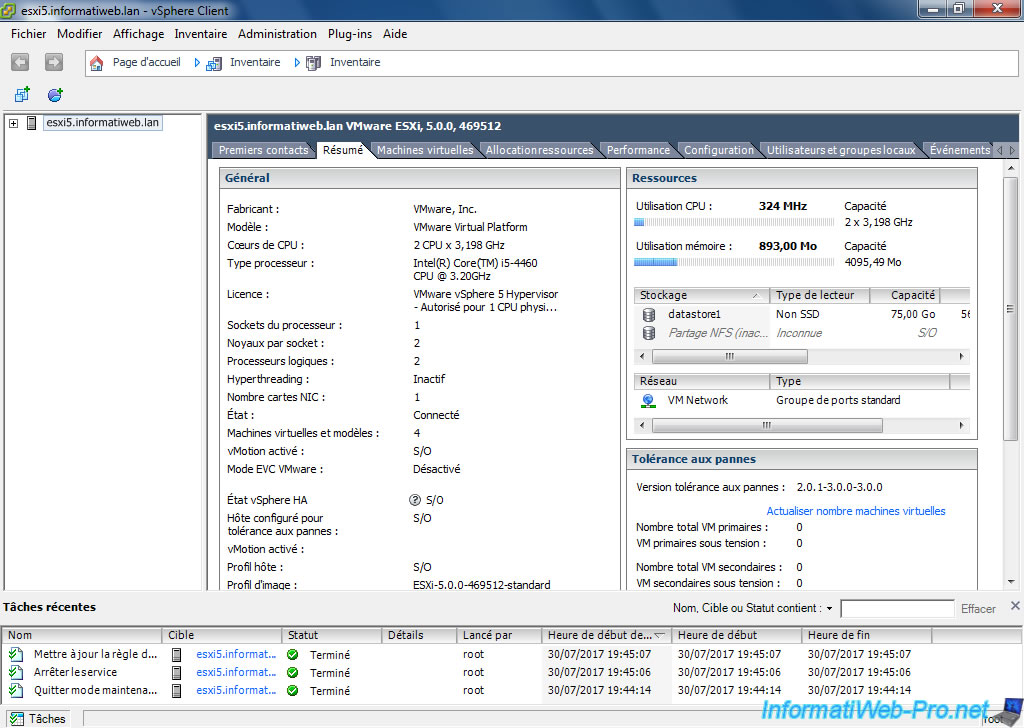Switch to the Machines virtuelles tab
Screen dimensions: 1024x728
425,150
